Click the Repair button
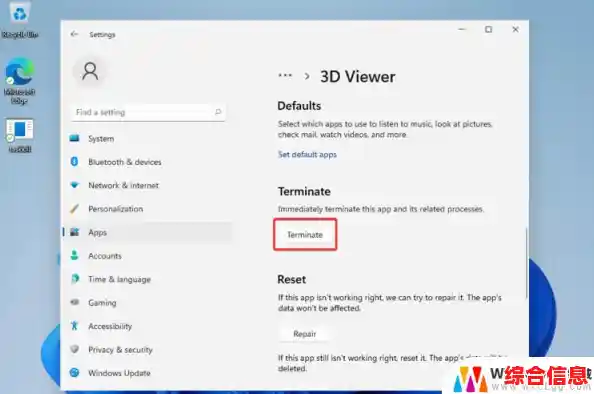 (305, 334)
